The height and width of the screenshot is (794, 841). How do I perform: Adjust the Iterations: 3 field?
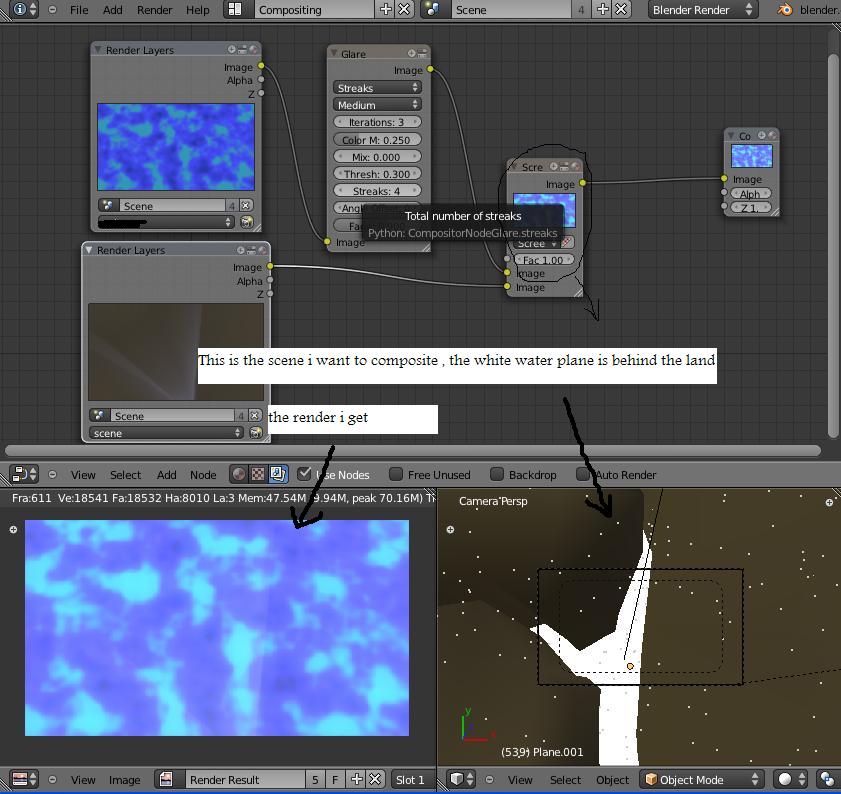(377, 122)
